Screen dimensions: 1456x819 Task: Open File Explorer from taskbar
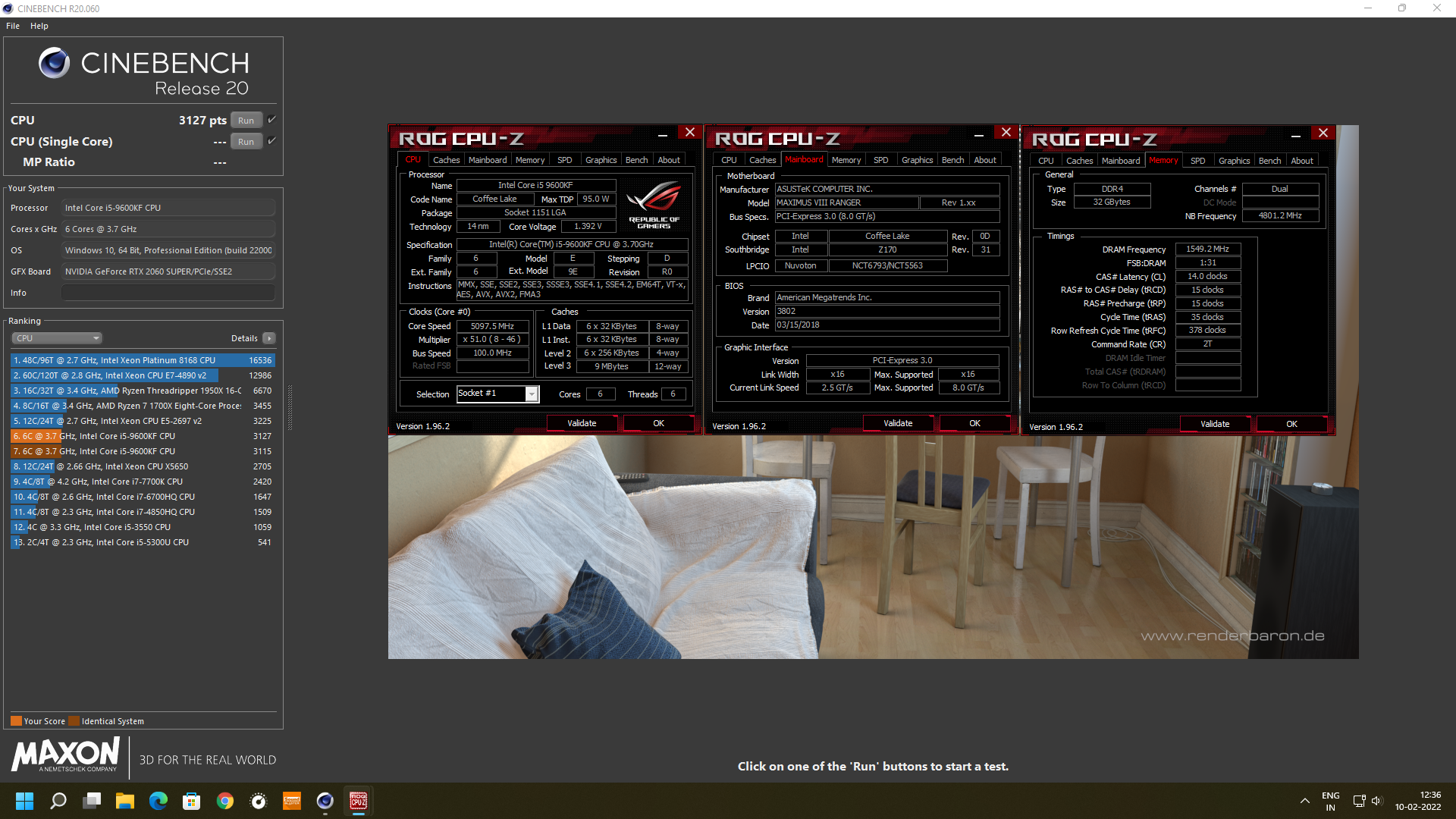125,801
